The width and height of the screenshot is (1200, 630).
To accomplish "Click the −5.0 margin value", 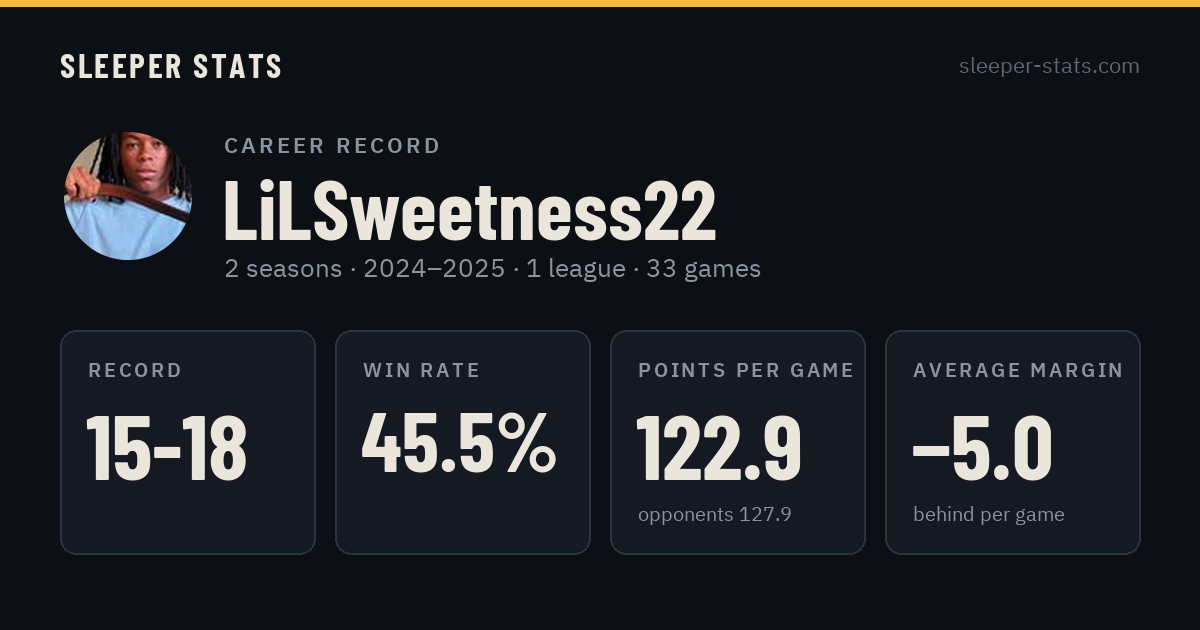I will pyautogui.click(x=982, y=447).
